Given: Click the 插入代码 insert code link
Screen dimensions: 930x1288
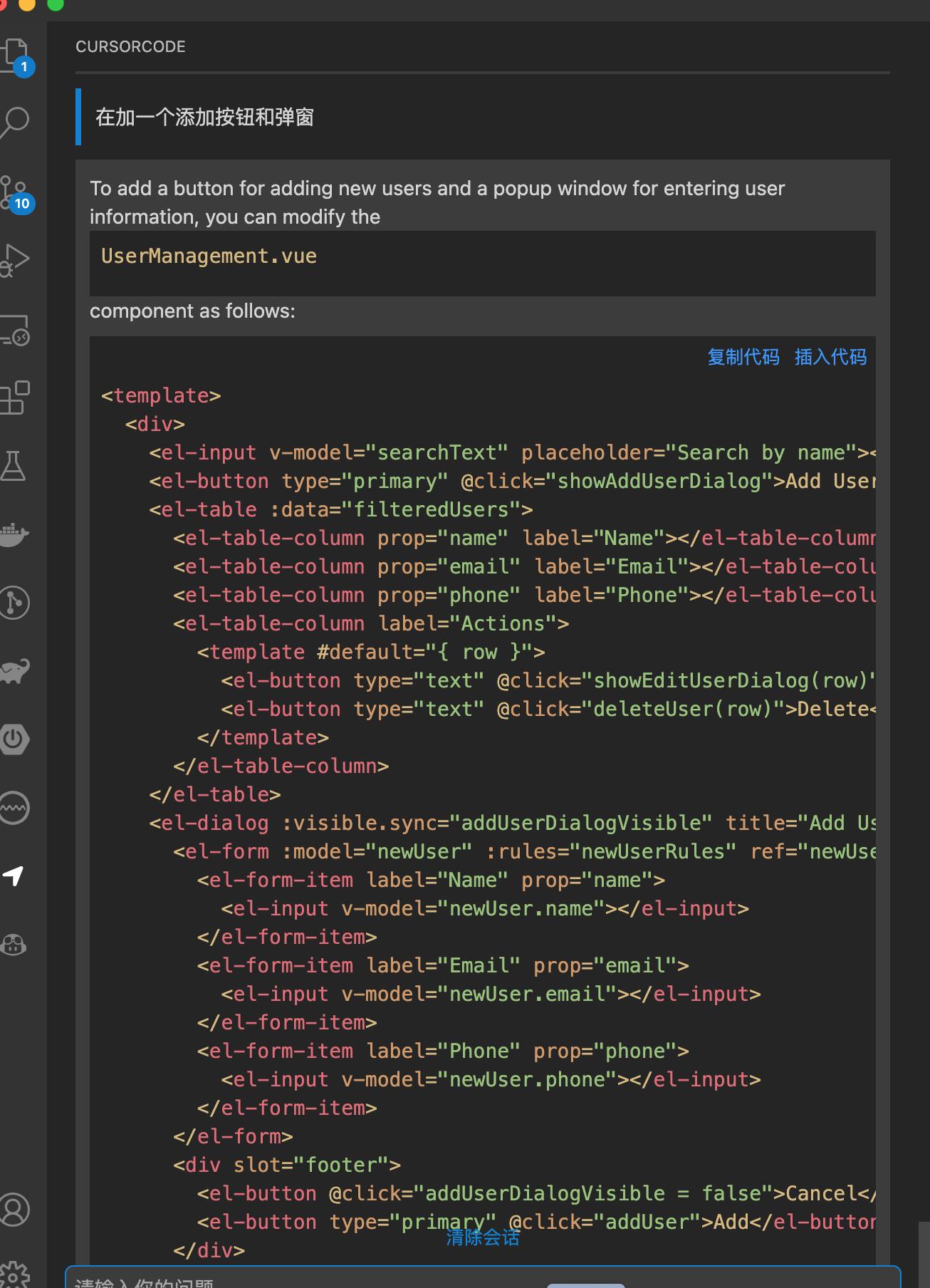Looking at the screenshot, I should (x=830, y=357).
